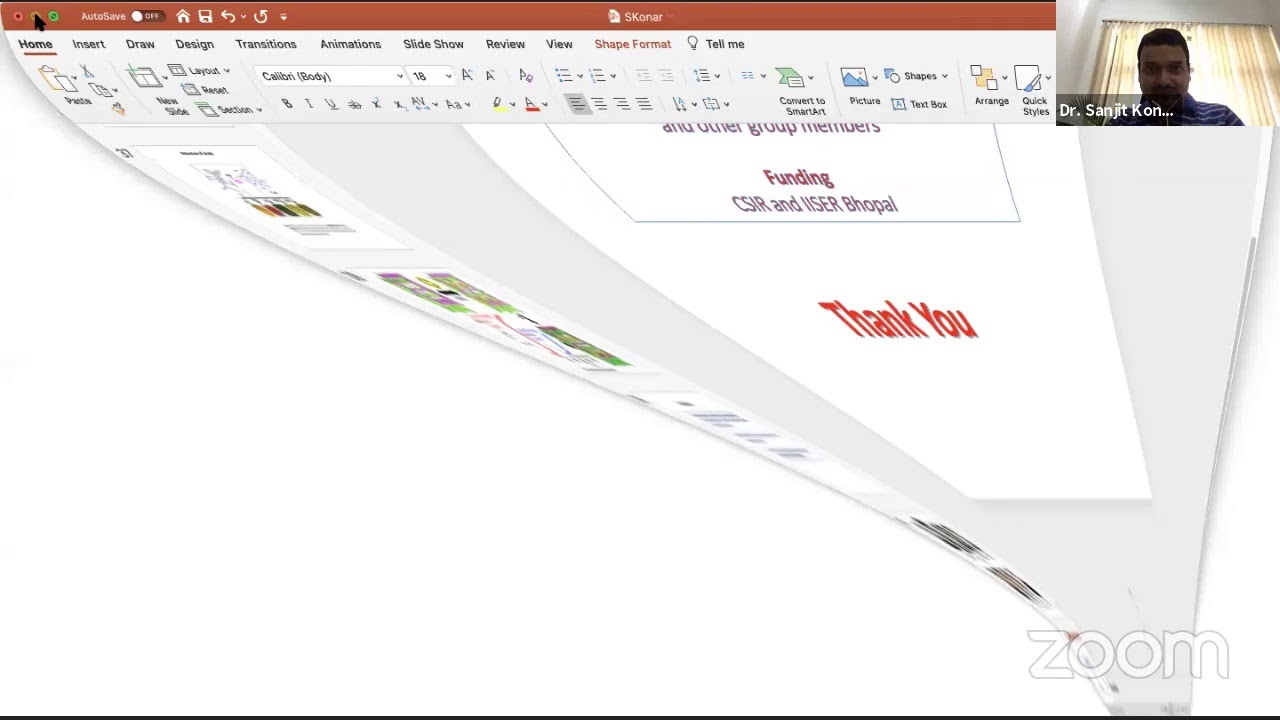Increase the list indent level

[x=665, y=76]
